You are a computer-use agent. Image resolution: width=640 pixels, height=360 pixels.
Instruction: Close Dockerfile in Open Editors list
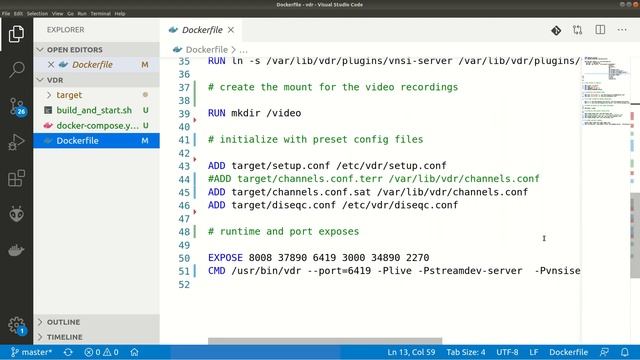tap(51, 64)
